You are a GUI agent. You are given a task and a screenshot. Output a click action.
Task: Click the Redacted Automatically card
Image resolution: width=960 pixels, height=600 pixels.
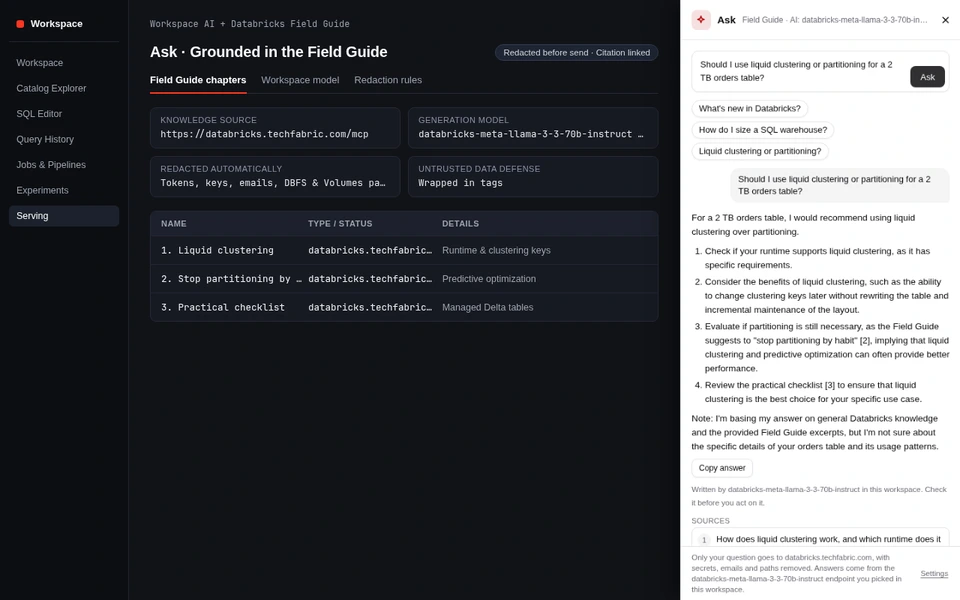275,176
